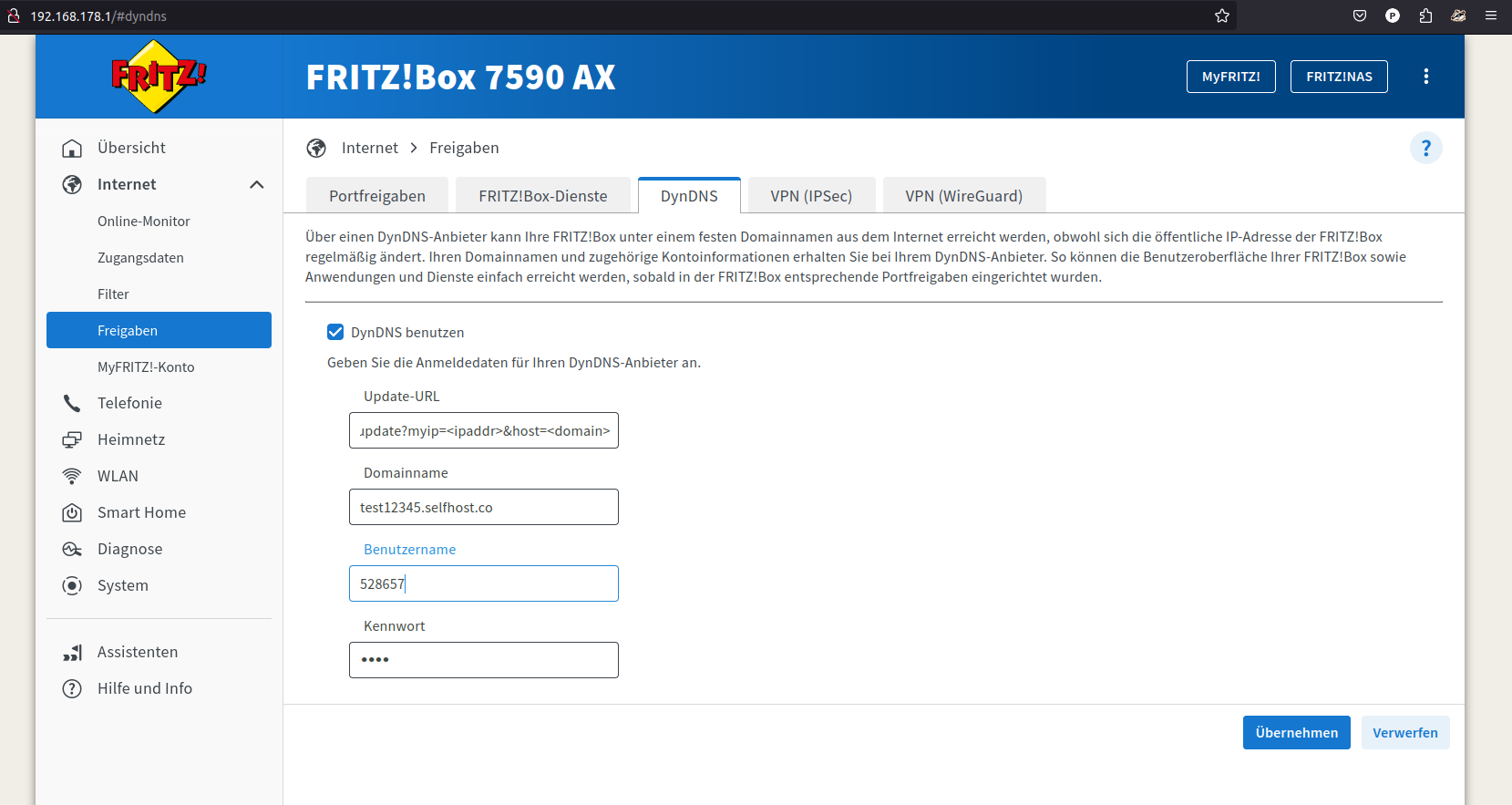1512x805 pixels.
Task: Open the Übersicht home icon
Action: pyautogui.click(x=72, y=148)
